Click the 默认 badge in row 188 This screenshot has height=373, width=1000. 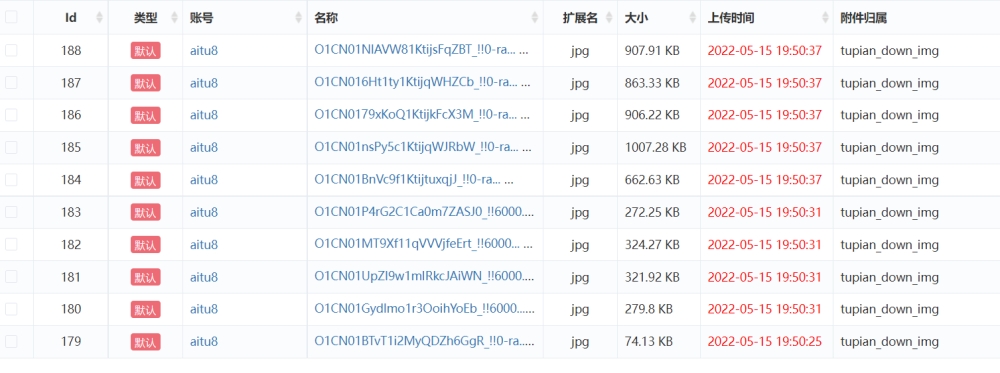tap(145, 50)
